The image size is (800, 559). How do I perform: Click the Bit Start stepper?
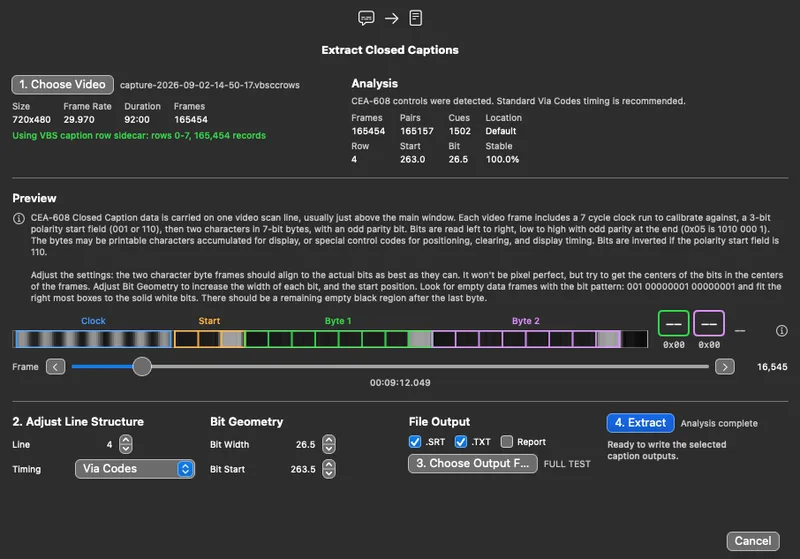pyautogui.click(x=329, y=469)
